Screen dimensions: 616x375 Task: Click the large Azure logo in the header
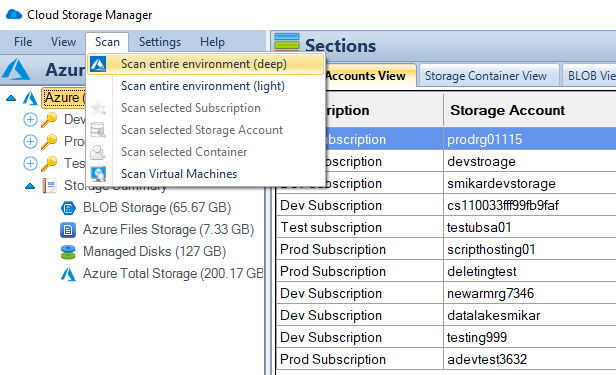[x=16, y=69]
